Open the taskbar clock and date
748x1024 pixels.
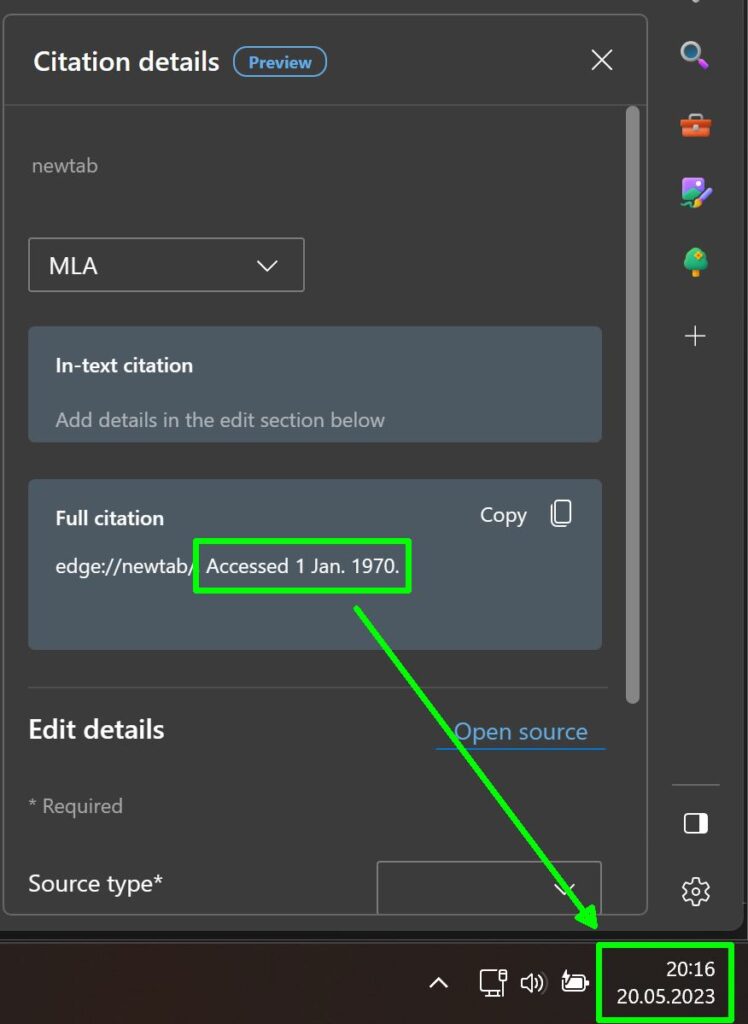click(665, 982)
